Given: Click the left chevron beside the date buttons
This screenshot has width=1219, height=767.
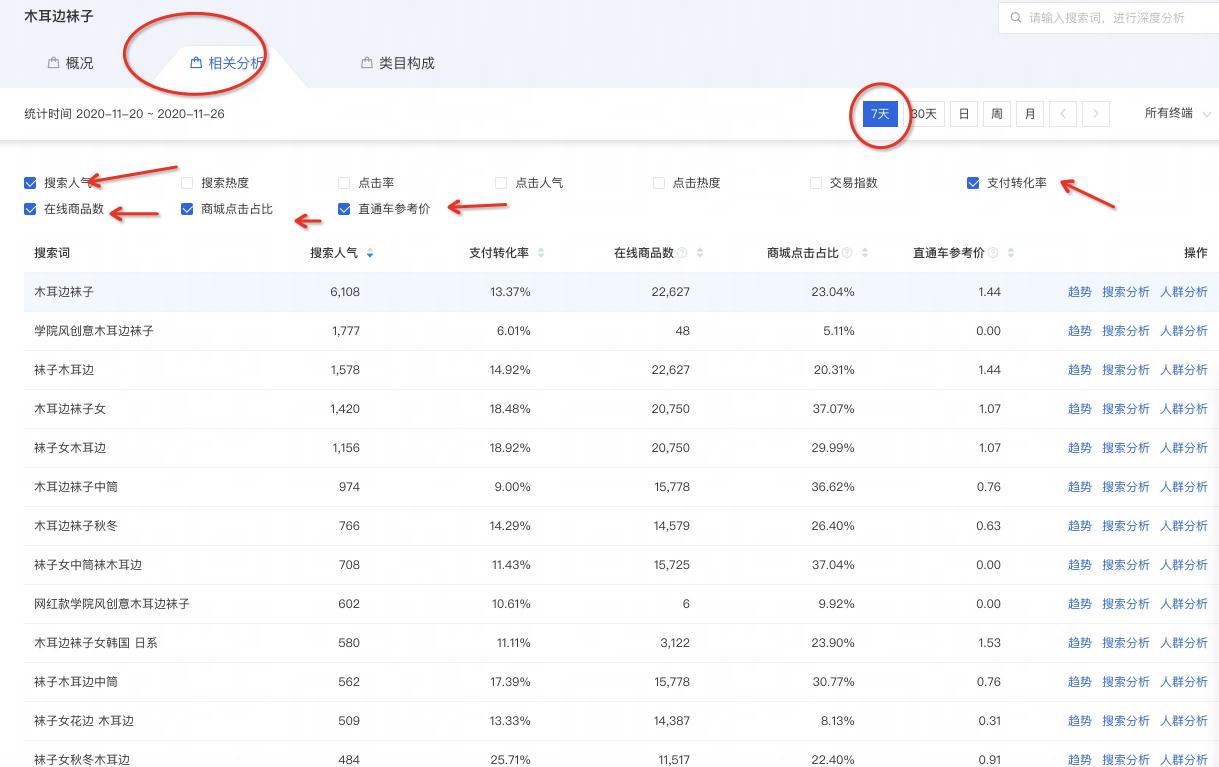Looking at the screenshot, I should tap(1062, 113).
